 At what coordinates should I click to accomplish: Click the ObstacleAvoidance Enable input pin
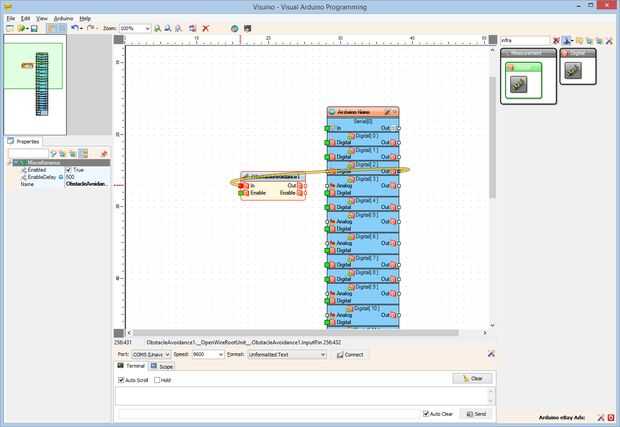tap(241, 193)
